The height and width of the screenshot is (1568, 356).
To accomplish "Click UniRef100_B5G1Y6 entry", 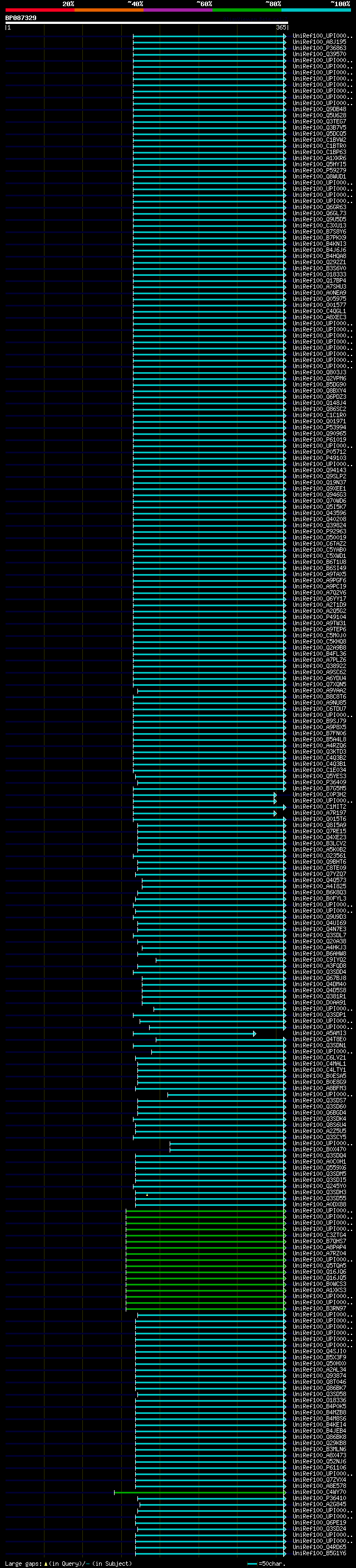I will pyautogui.click(x=319, y=1553).
